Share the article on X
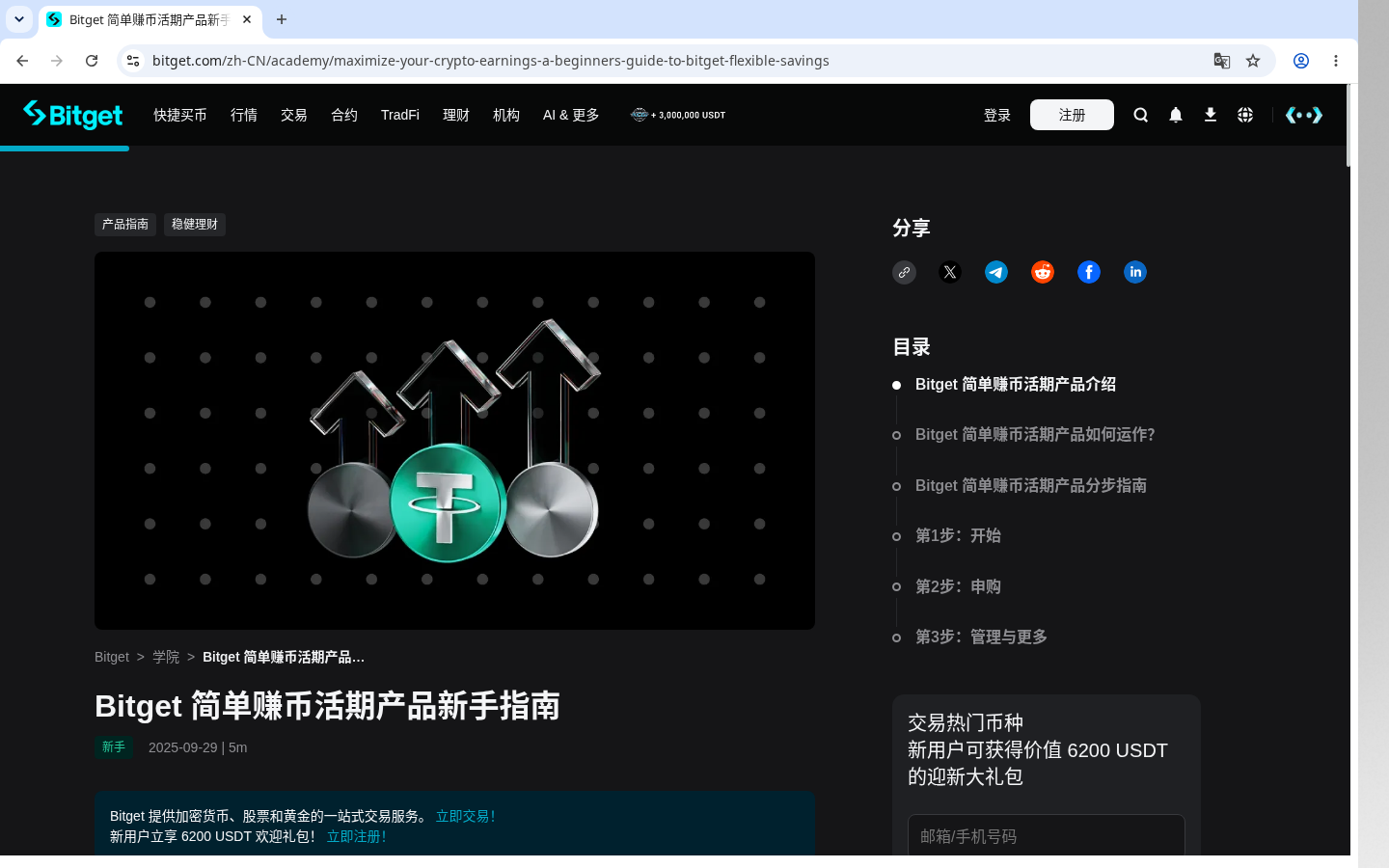 point(950,272)
